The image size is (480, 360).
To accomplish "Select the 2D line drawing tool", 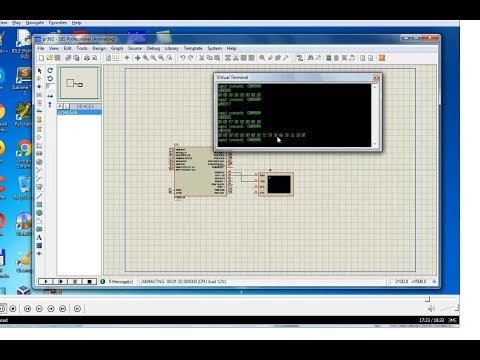I will pyautogui.click(x=39, y=196).
